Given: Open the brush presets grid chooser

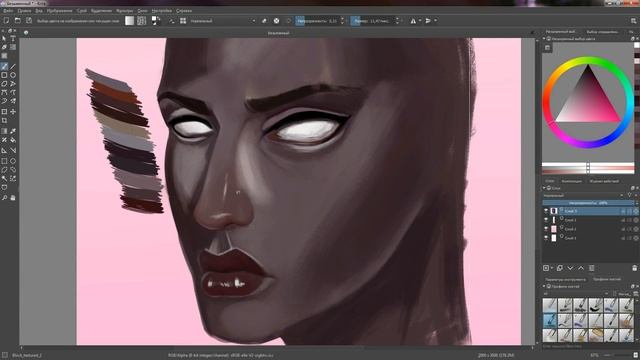Looking at the screenshot, I should [183, 20].
